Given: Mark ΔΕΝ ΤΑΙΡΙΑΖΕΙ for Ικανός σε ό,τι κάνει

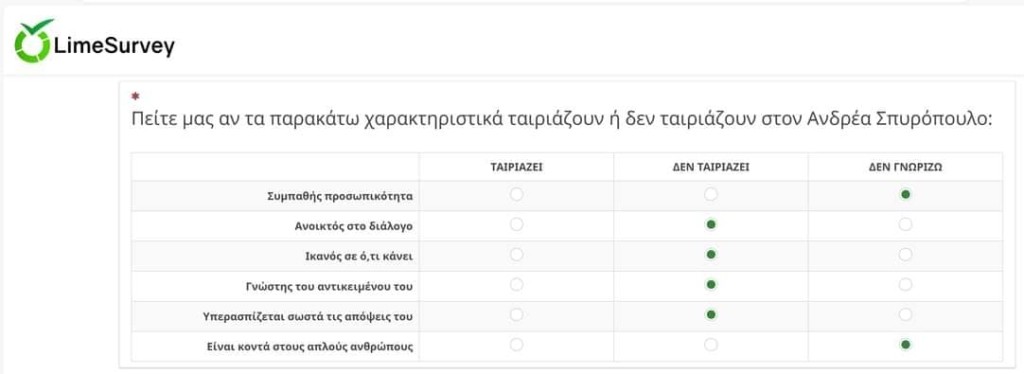Looking at the screenshot, I should pos(711,255).
